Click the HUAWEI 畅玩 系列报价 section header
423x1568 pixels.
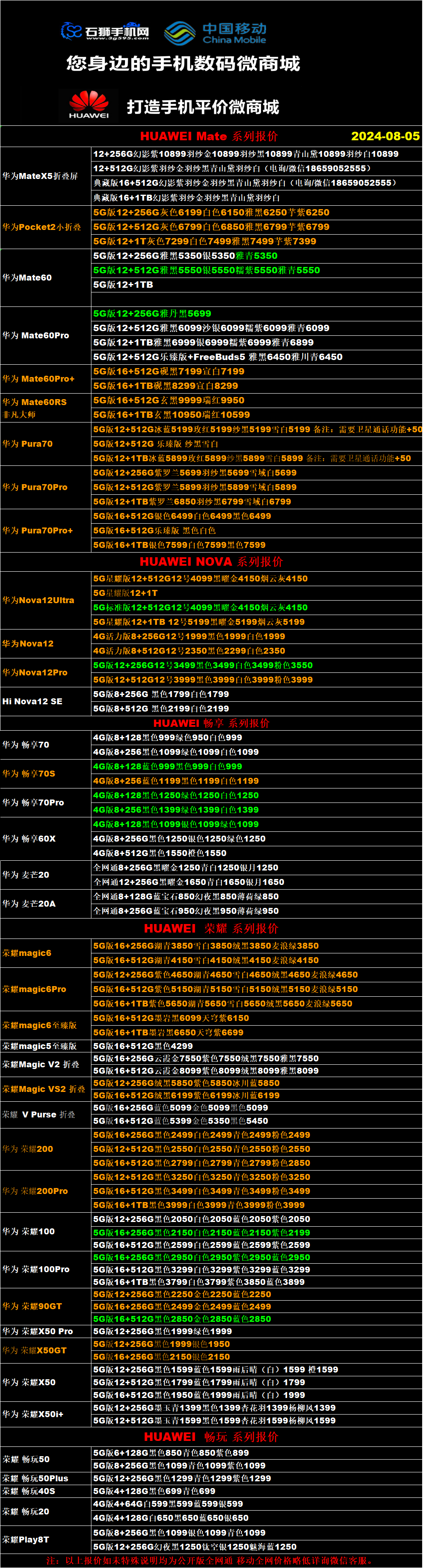pos(211,1437)
